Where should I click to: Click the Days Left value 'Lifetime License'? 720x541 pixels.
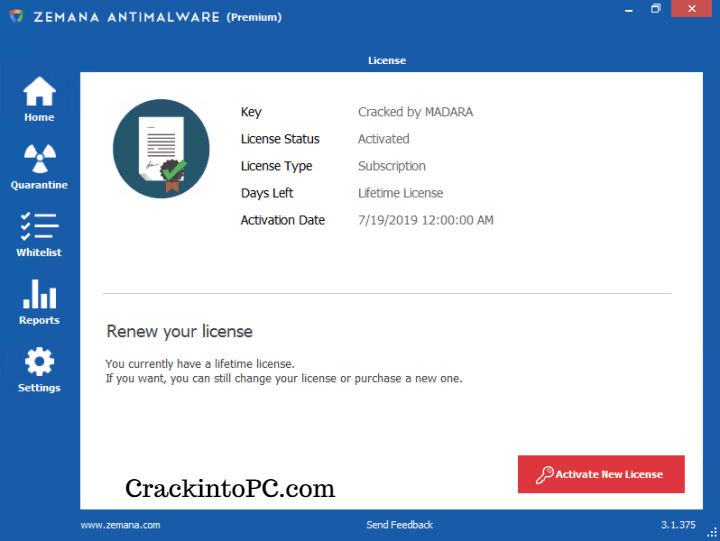pos(400,193)
